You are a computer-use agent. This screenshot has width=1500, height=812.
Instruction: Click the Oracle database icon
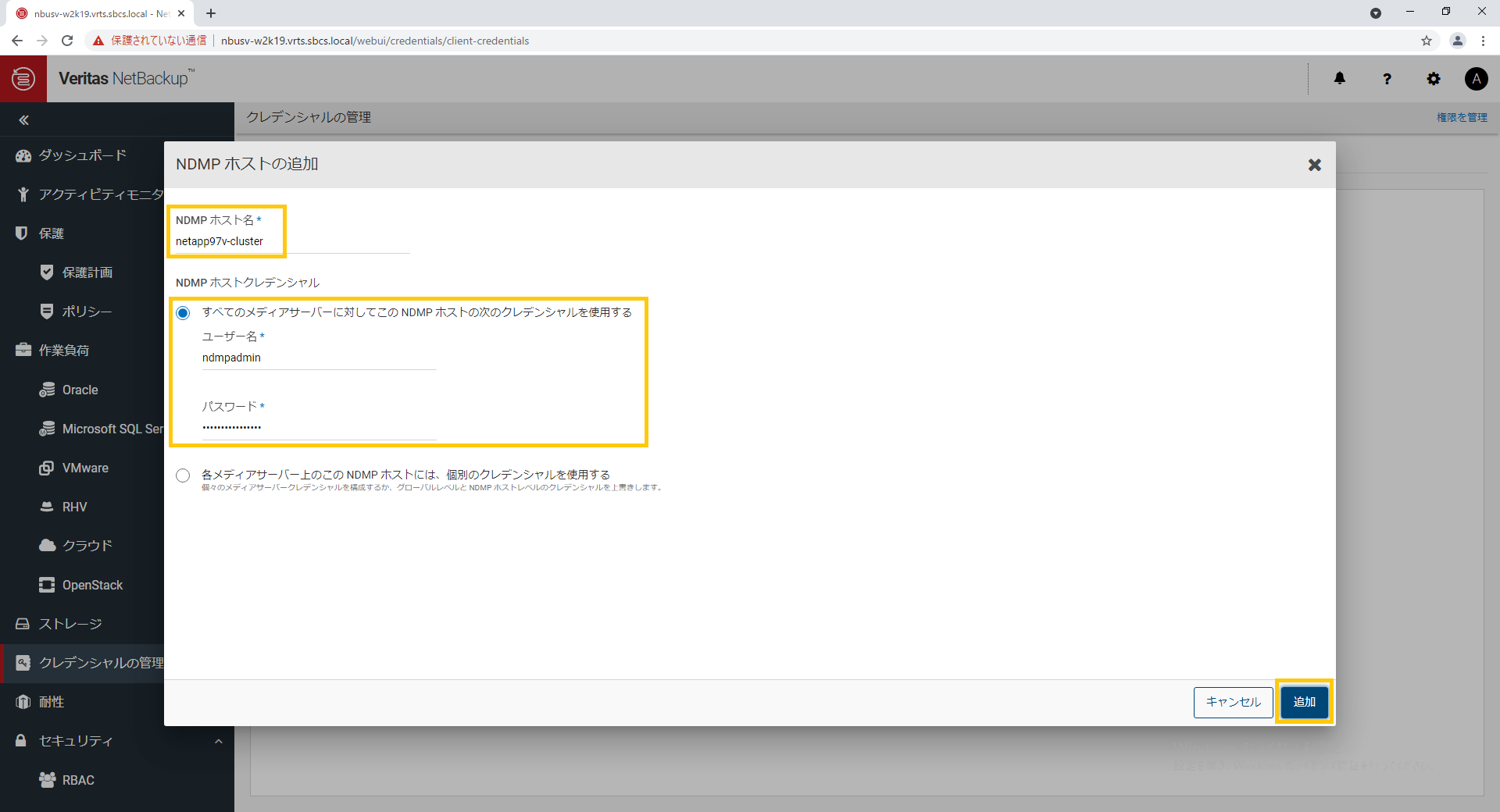tap(47, 390)
